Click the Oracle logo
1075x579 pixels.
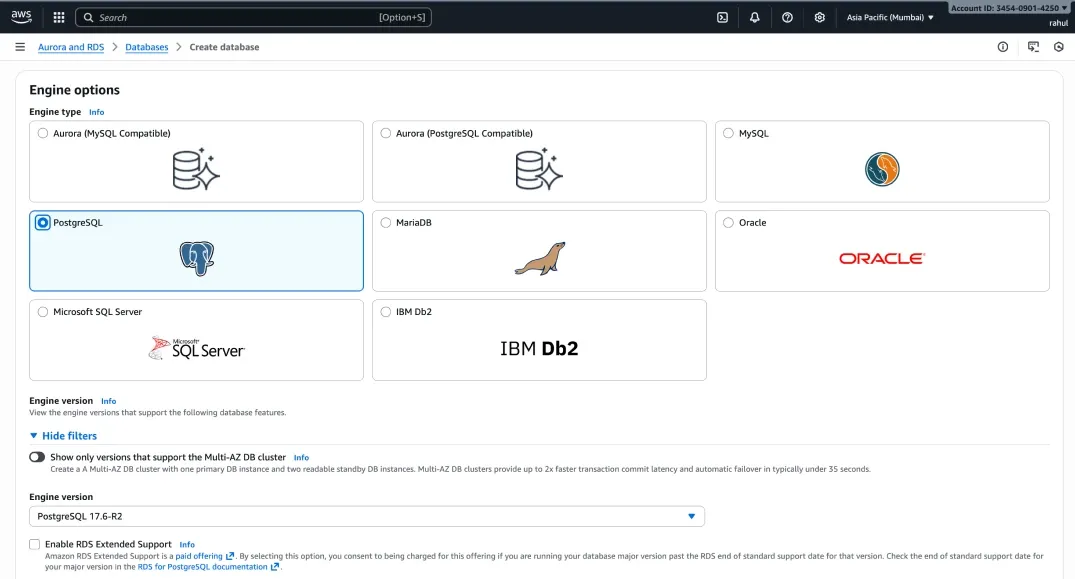(x=882, y=258)
